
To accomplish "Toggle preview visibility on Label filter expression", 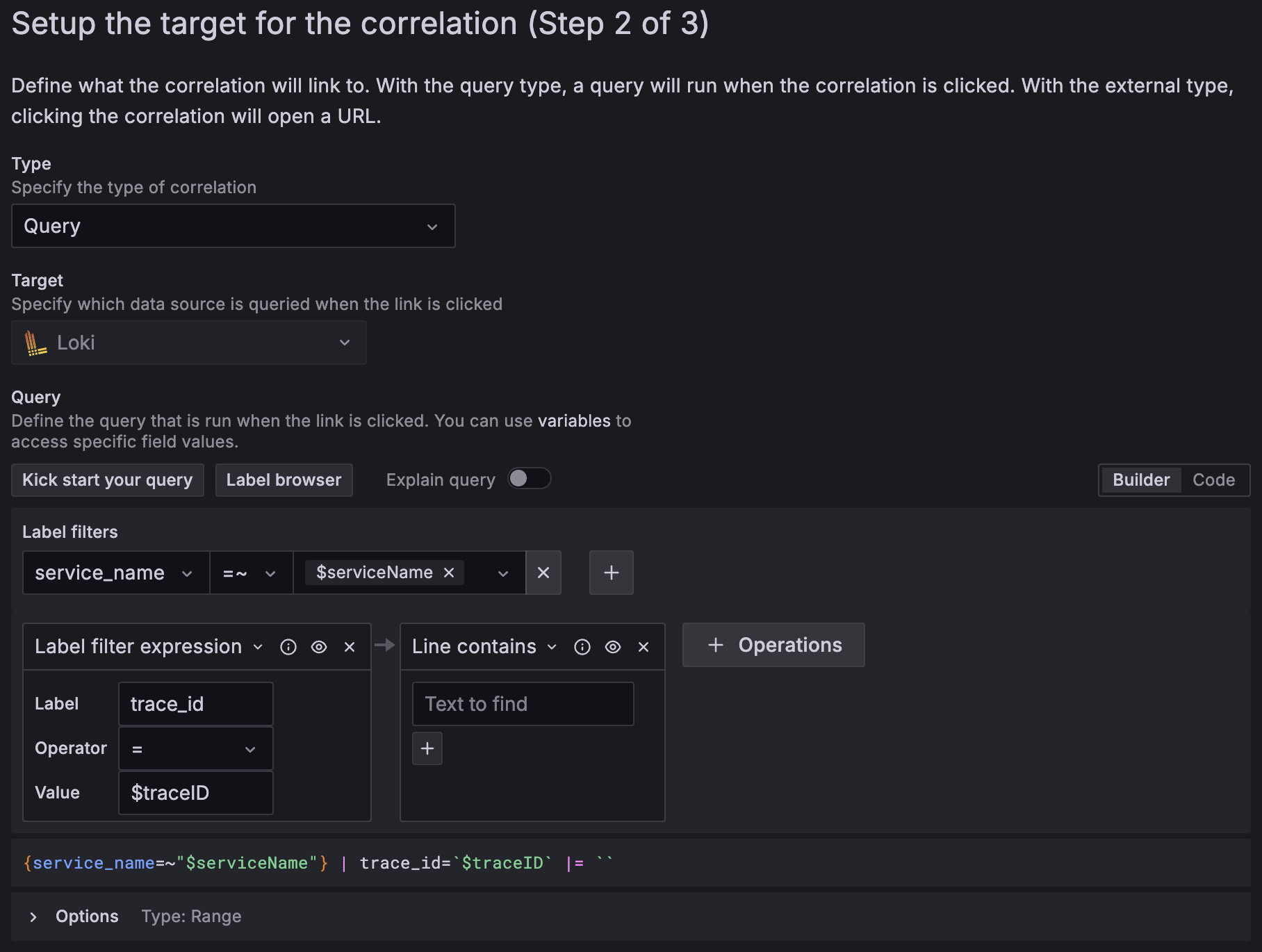I will pos(318,646).
